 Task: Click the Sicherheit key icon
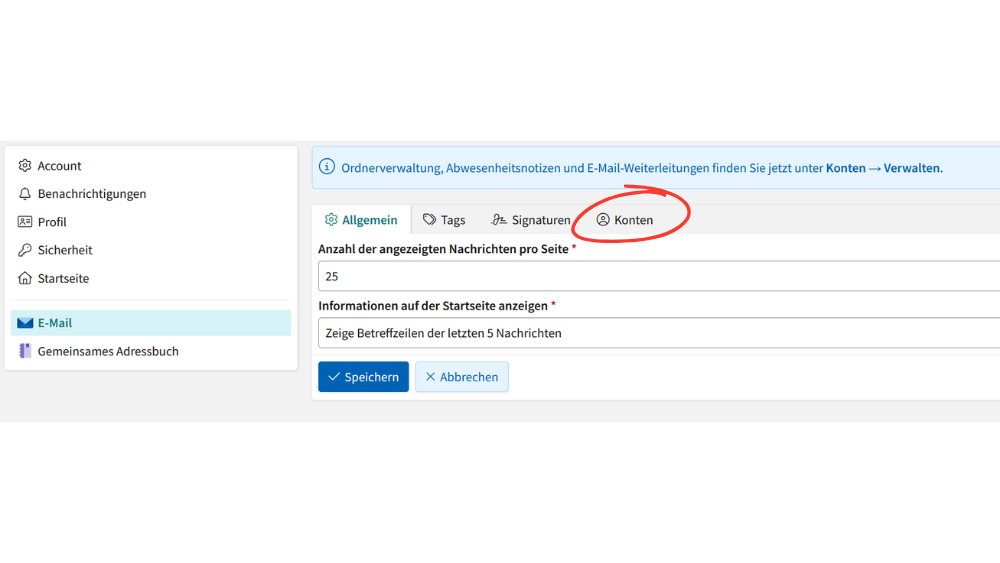click(25, 250)
